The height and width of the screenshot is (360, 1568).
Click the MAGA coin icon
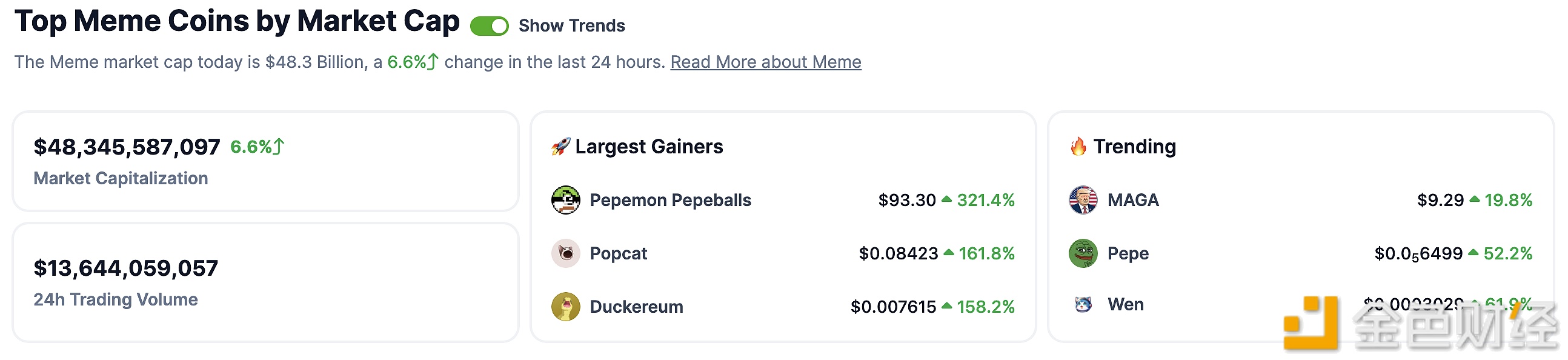1083,200
